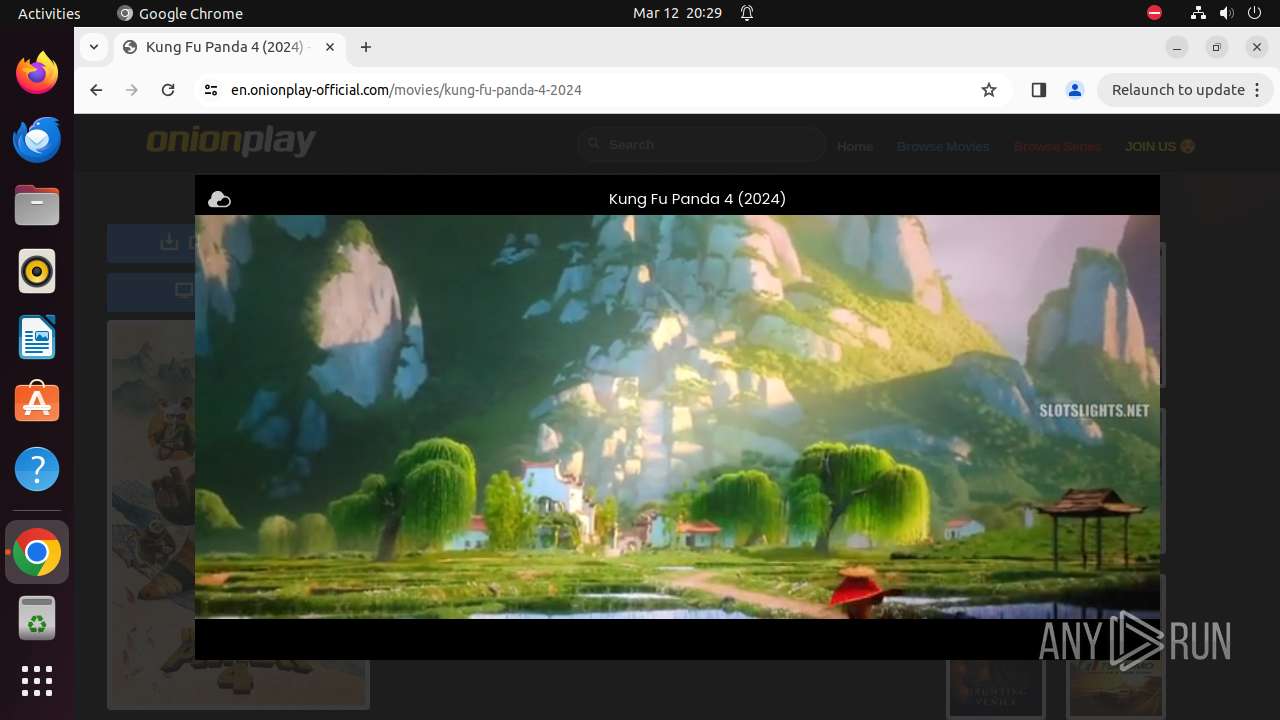
Task: Switch to Google Chrome in the dock
Action: [x=37, y=553]
